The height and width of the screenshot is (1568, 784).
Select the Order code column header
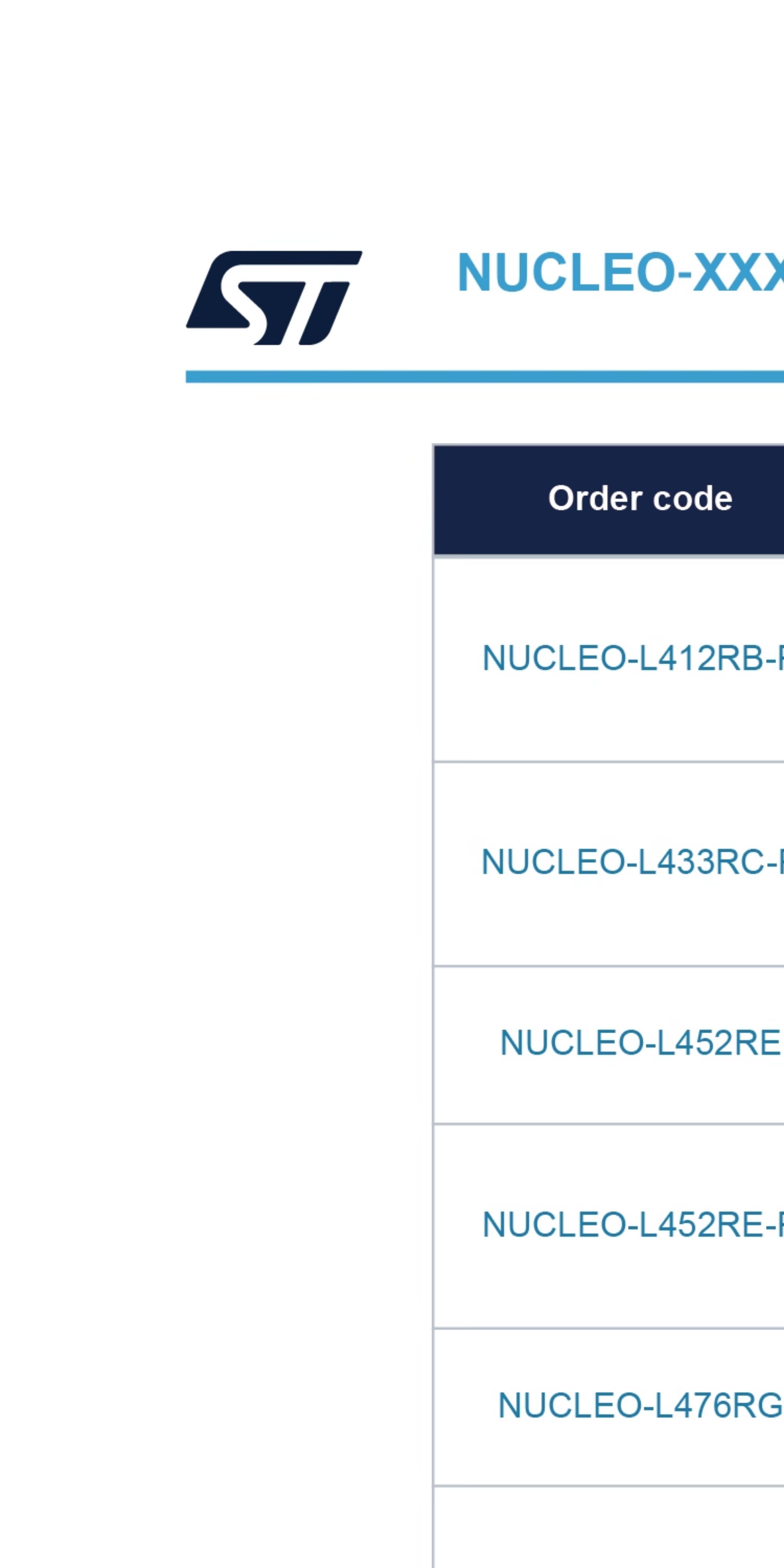pyautogui.click(x=609, y=500)
